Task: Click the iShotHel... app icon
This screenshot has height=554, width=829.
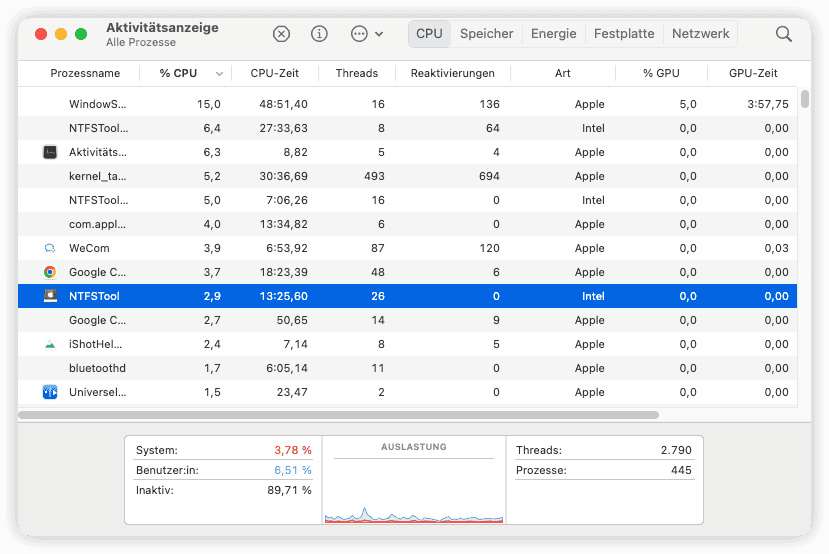Action: pos(50,345)
